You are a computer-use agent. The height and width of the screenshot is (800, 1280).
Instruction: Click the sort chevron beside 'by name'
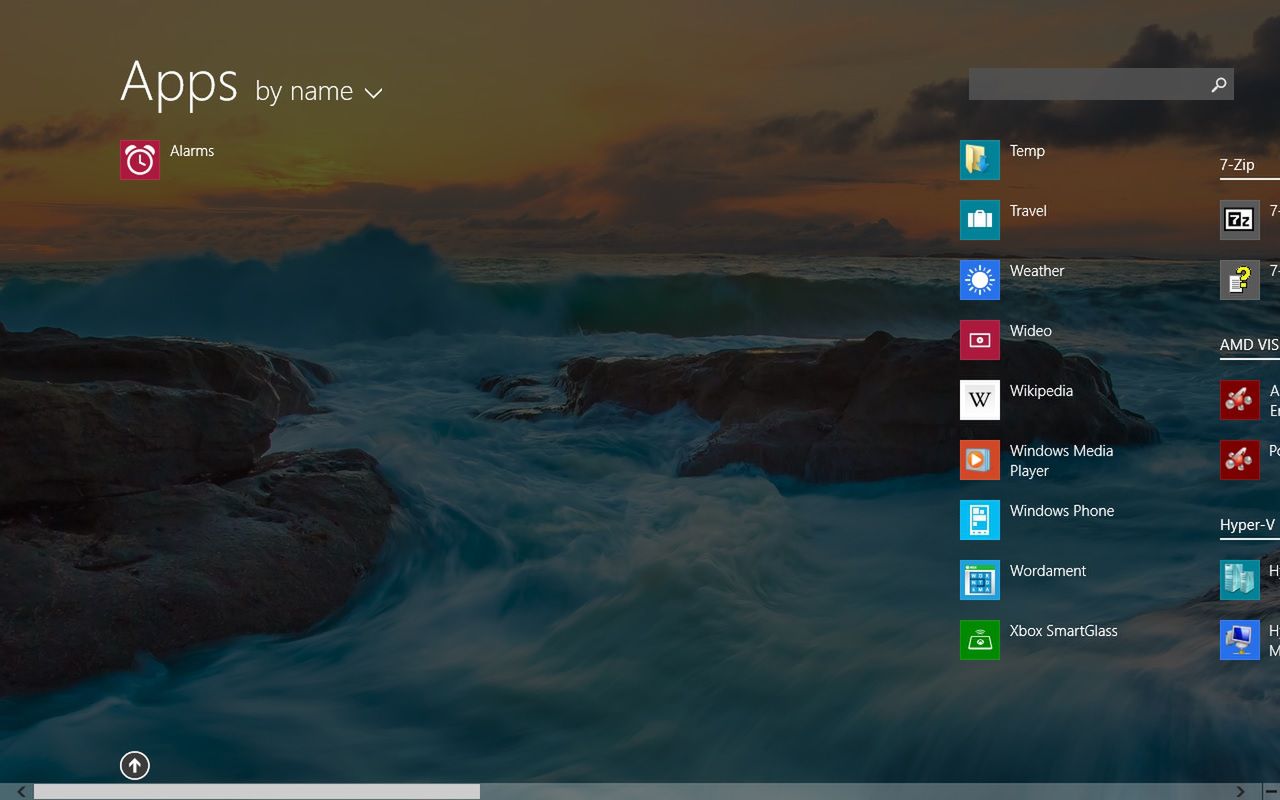coord(373,93)
